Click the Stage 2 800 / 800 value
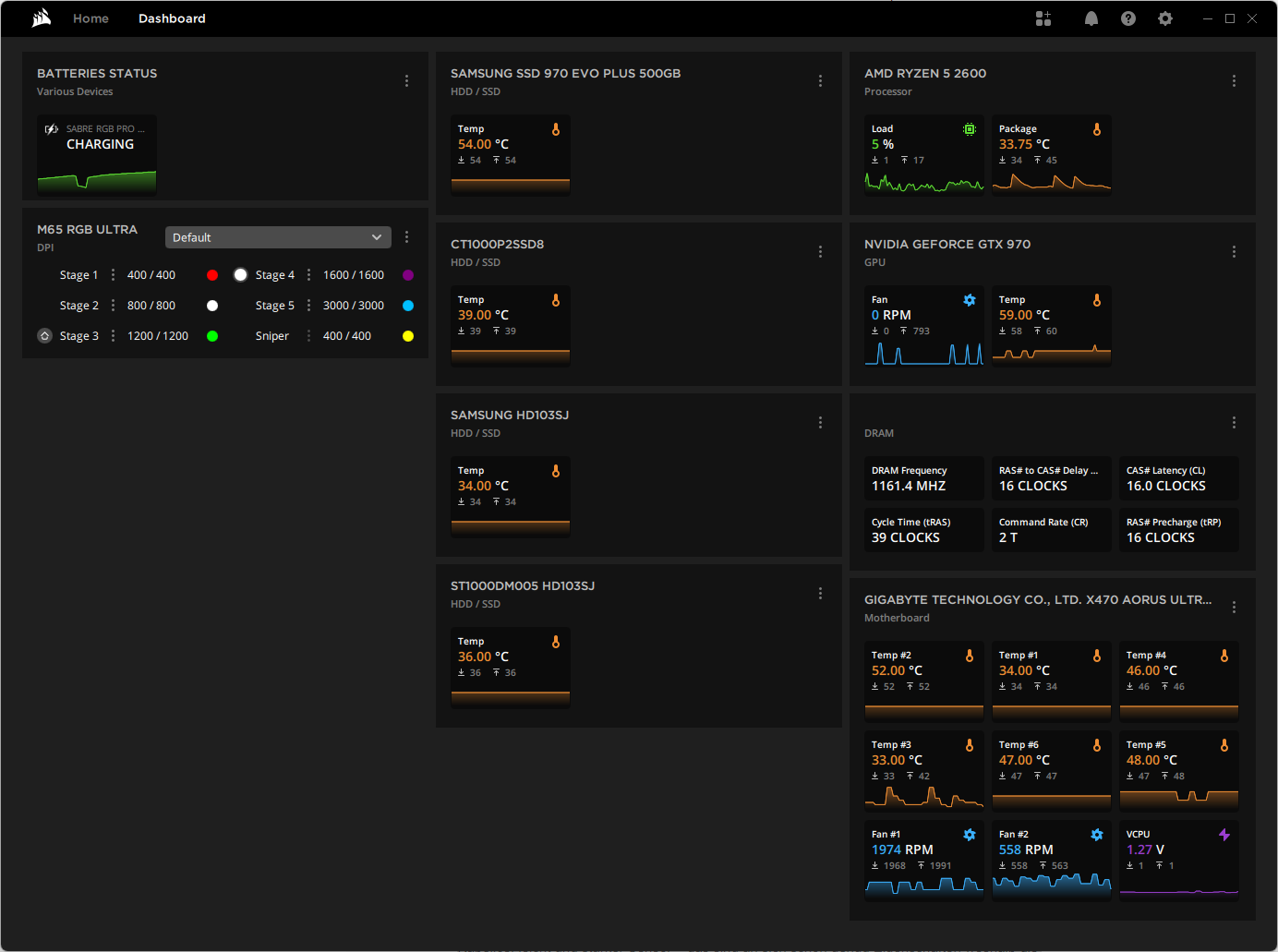The width and height of the screenshot is (1278, 952). tap(151, 306)
